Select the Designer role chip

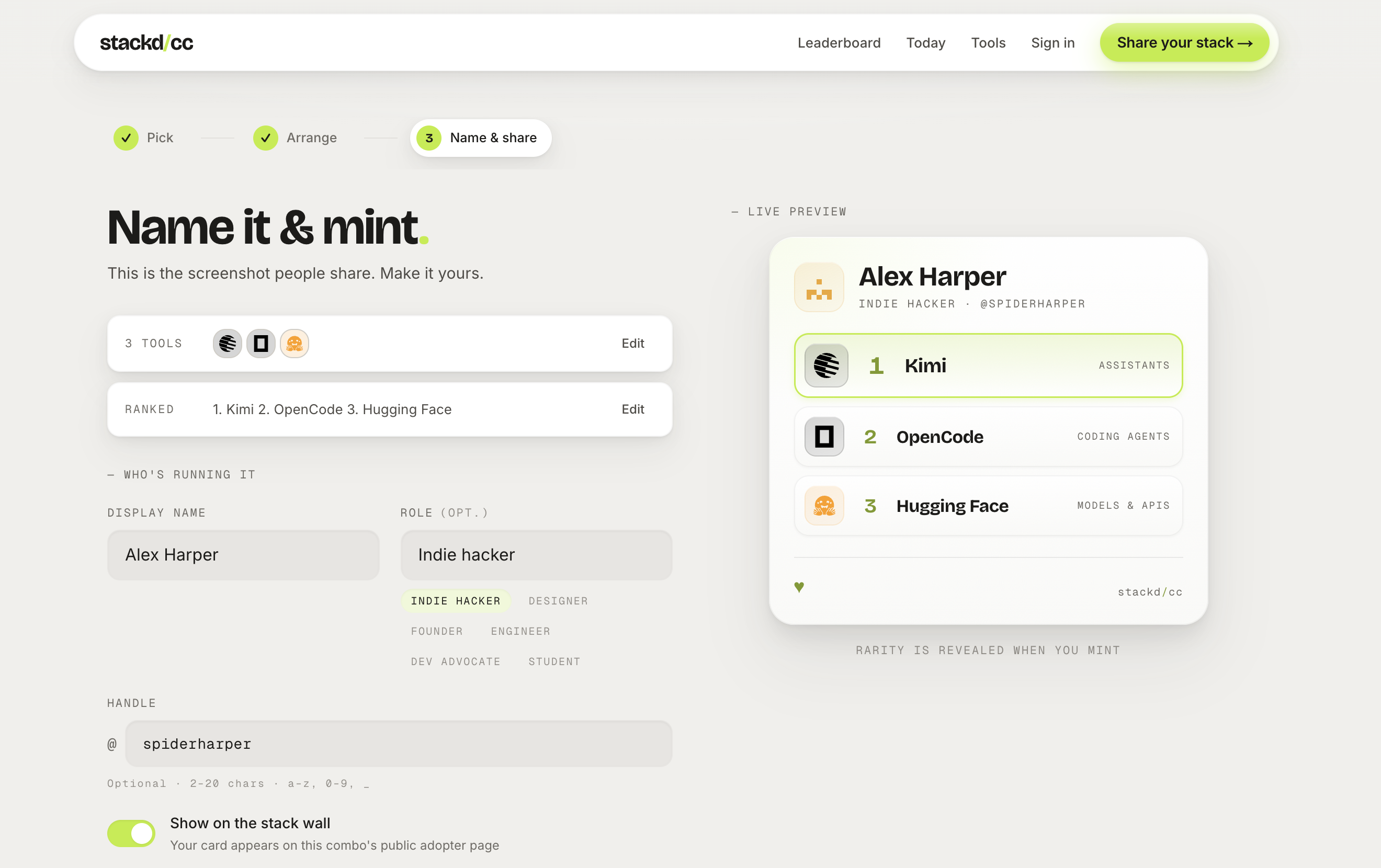558,600
